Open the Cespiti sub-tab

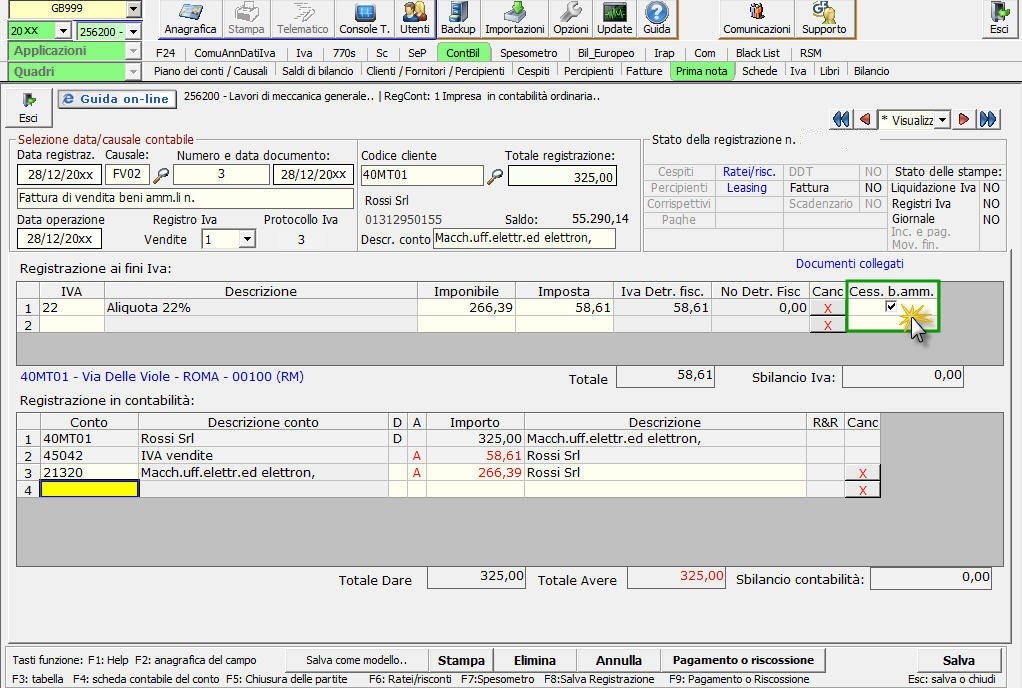pos(533,71)
